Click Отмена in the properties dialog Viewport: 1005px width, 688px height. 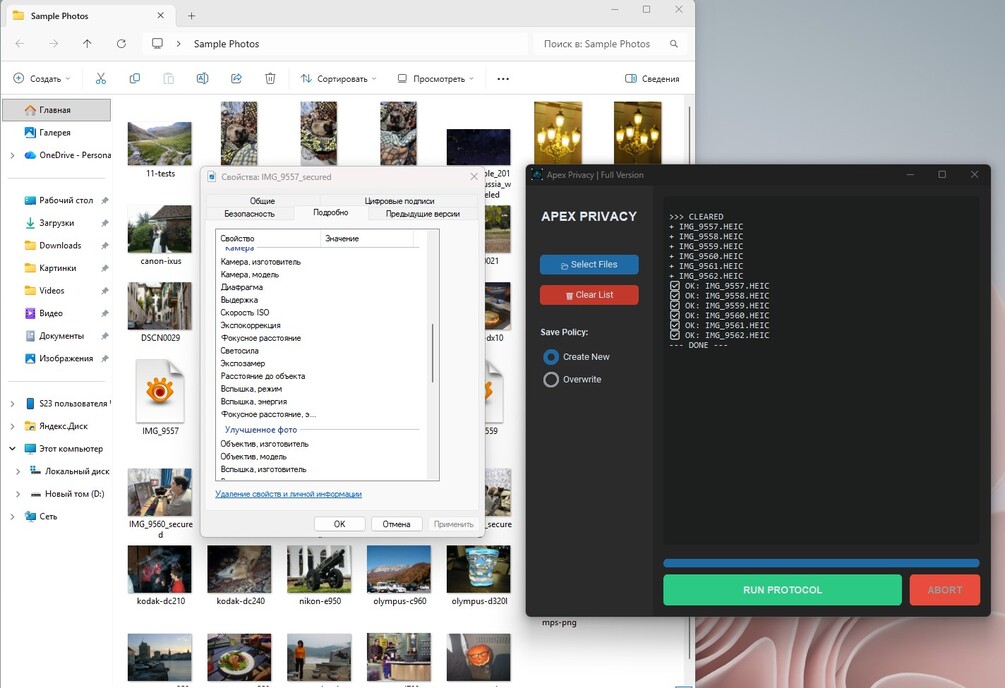396,524
